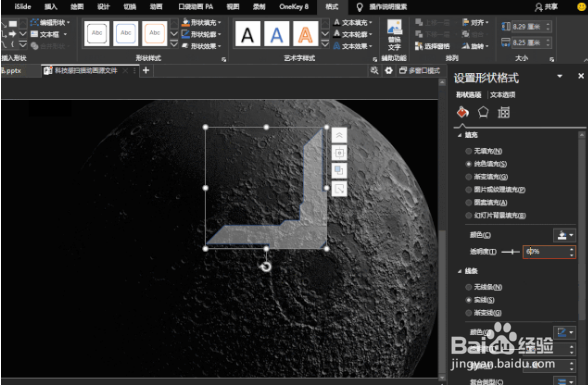The width and height of the screenshot is (588, 385).
Task: Click the Alt Text (替换文字) button
Action: (394, 34)
